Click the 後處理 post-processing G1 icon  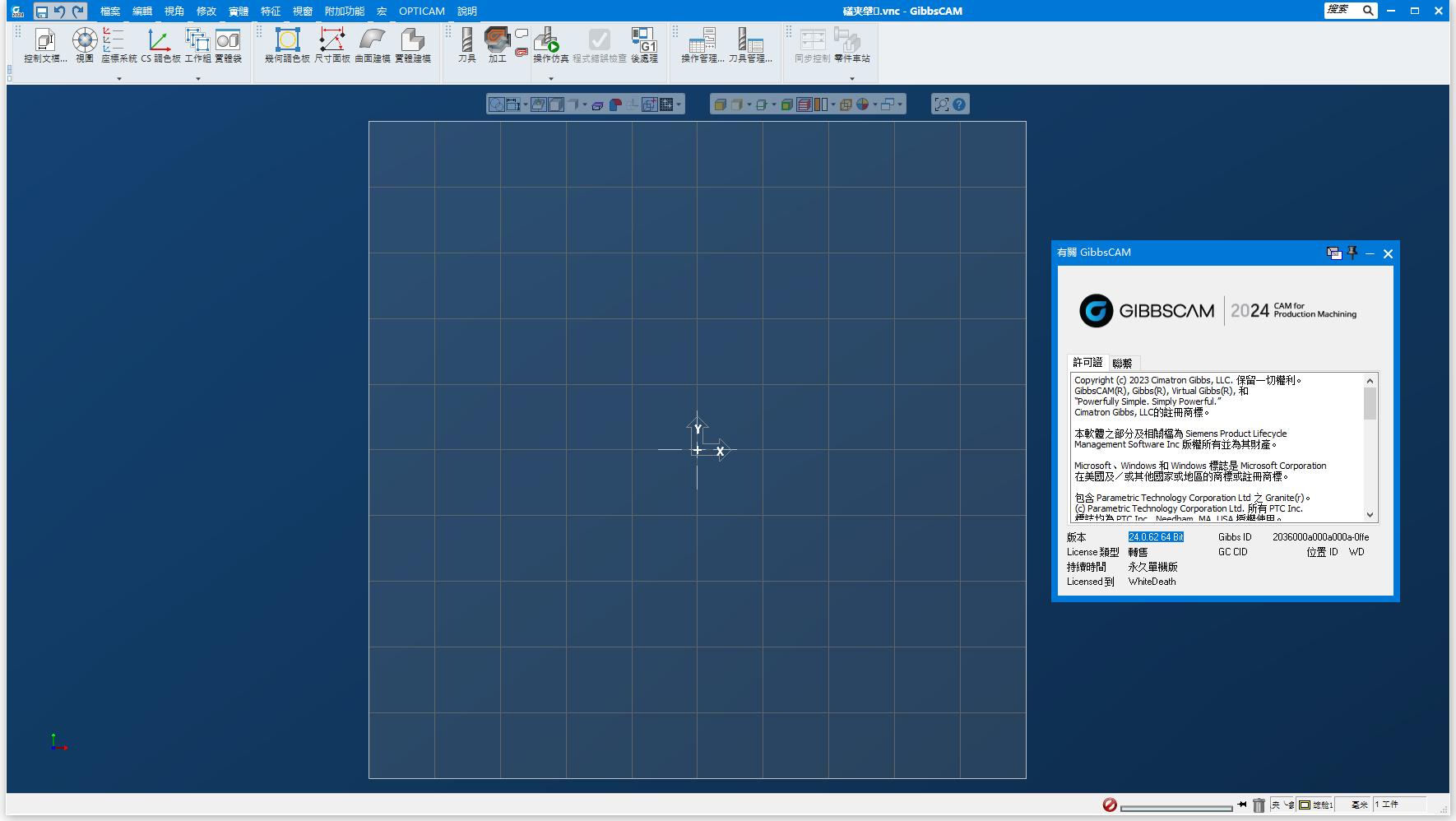click(x=644, y=45)
